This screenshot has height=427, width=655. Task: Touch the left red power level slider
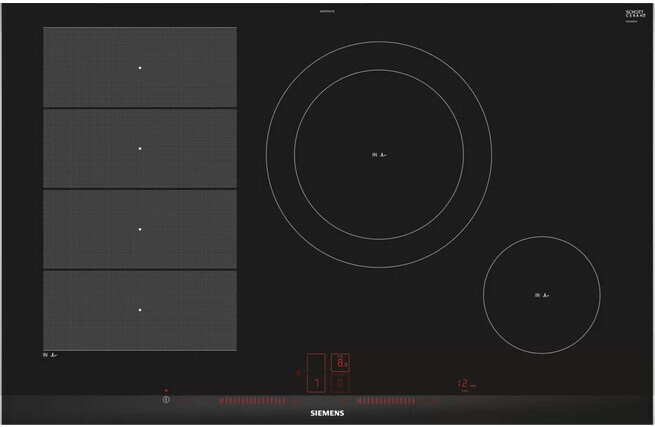[x=257, y=401]
